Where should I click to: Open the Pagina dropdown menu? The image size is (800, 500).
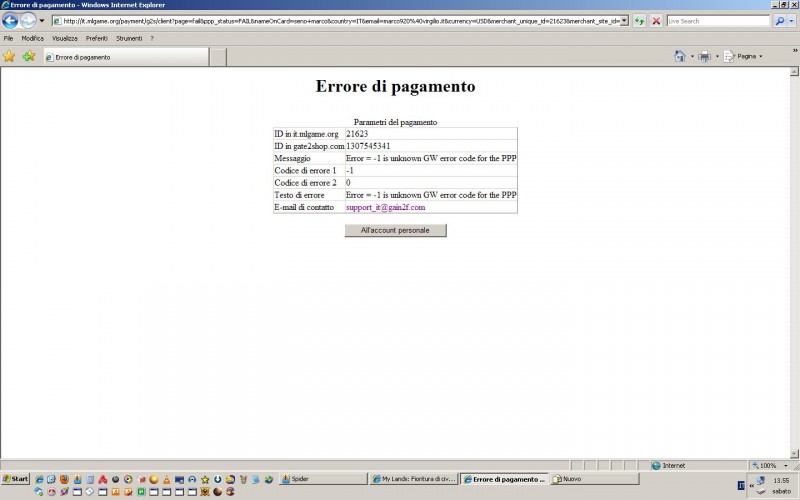click(x=743, y=56)
